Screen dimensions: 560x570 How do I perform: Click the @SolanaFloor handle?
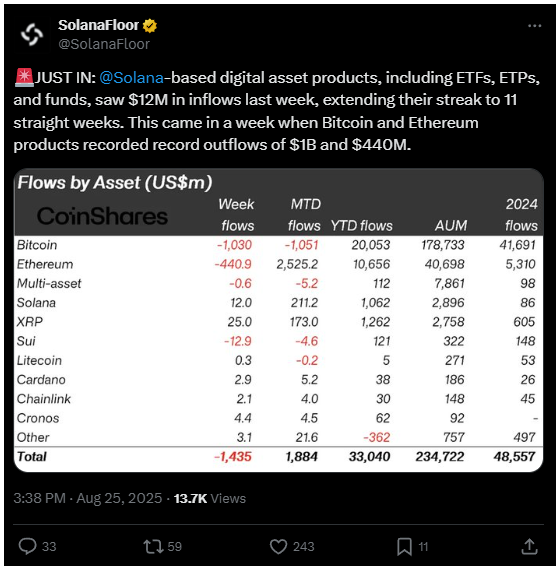pos(104,44)
